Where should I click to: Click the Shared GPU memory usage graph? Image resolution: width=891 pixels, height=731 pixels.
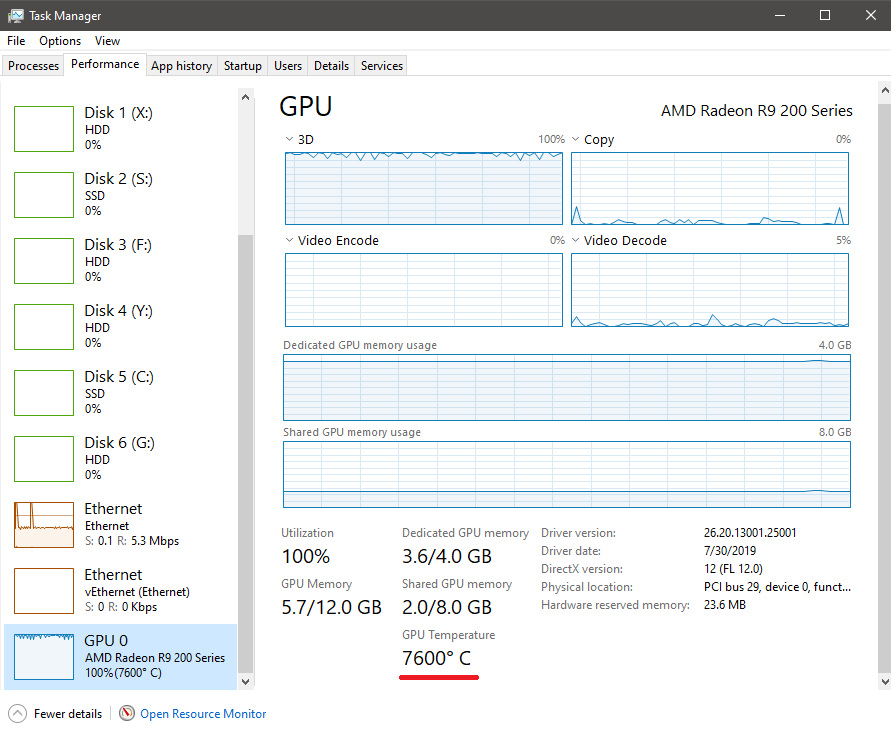click(x=567, y=475)
